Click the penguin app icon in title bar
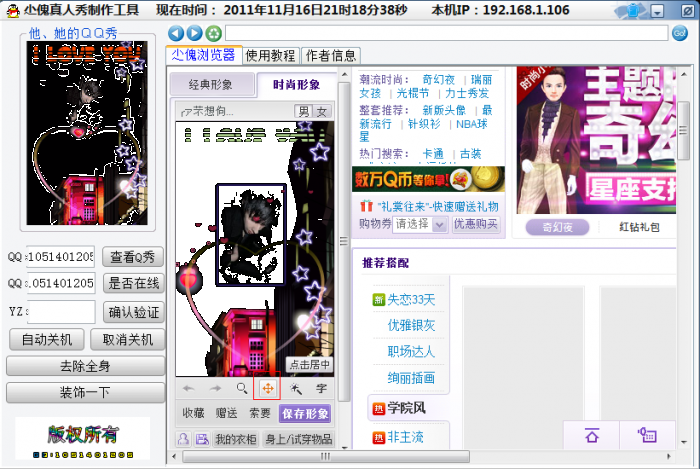This screenshot has height=469, width=700. [12, 10]
